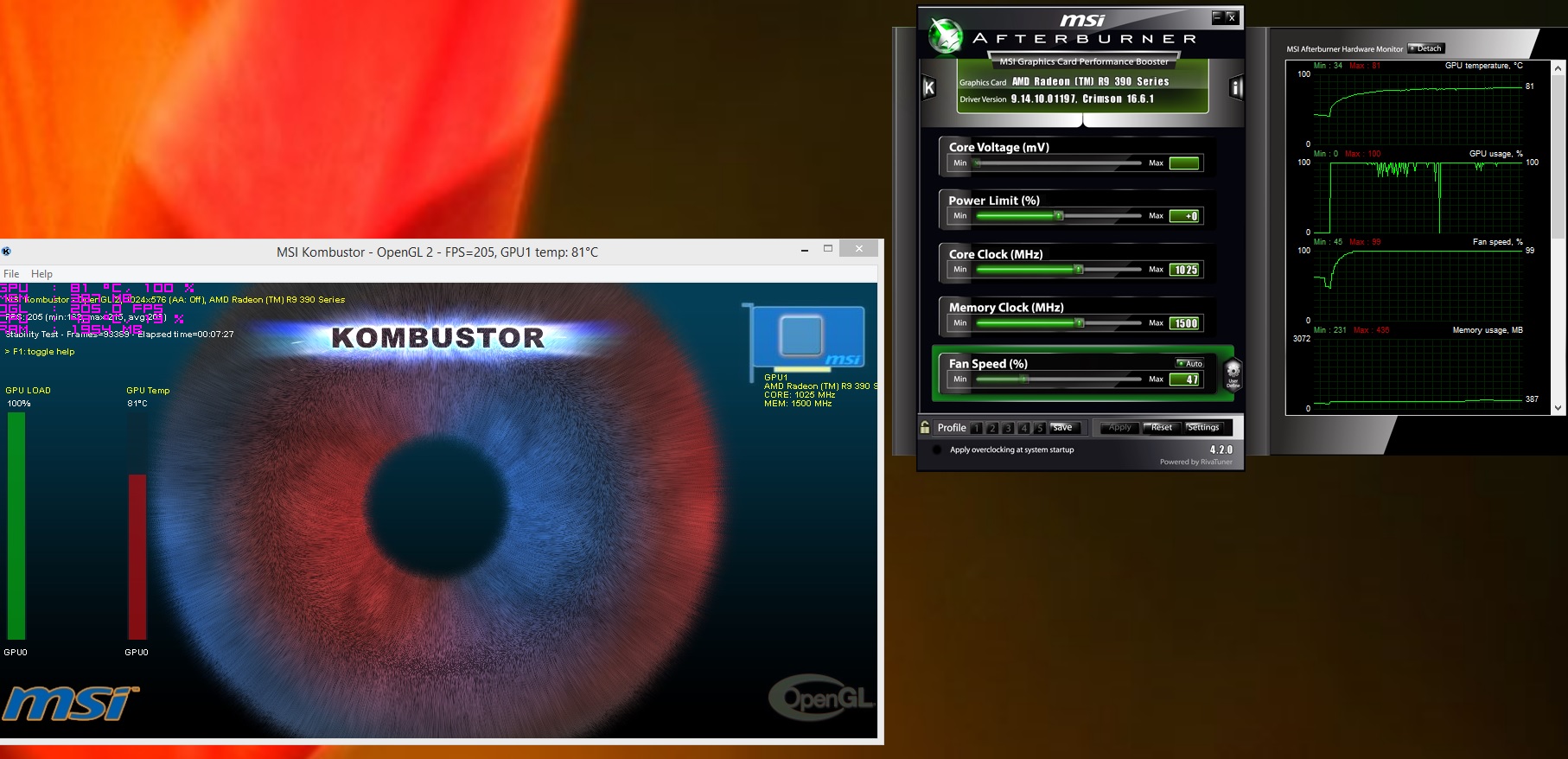The image size is (1568, 759).
Task: Launch Kombustor via the K icon in Afterburner
Action: click(928, 87)
